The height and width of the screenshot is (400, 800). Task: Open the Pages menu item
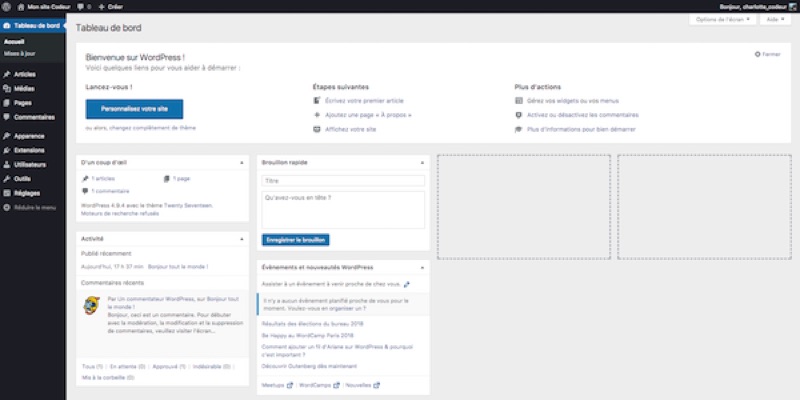(24, 103)
